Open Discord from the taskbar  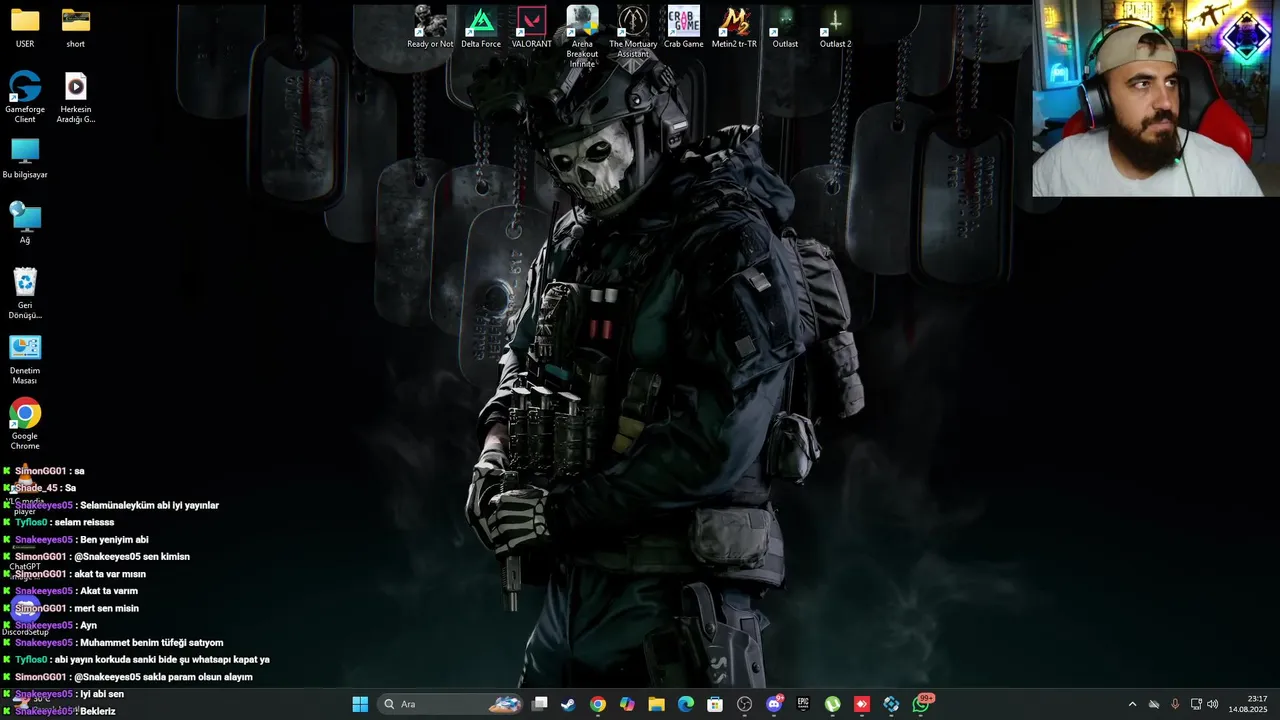(774, 704)
